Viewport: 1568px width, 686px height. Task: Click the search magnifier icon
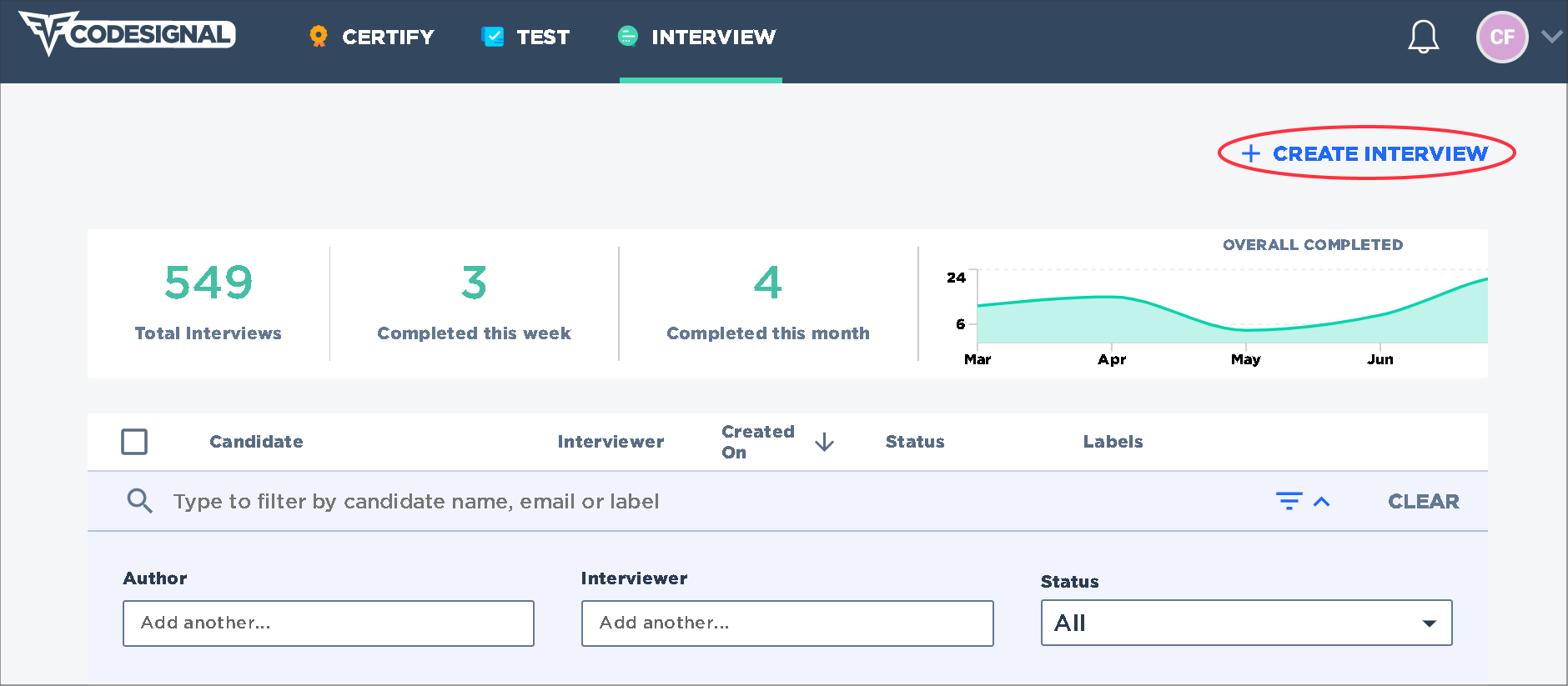(139, 501)
